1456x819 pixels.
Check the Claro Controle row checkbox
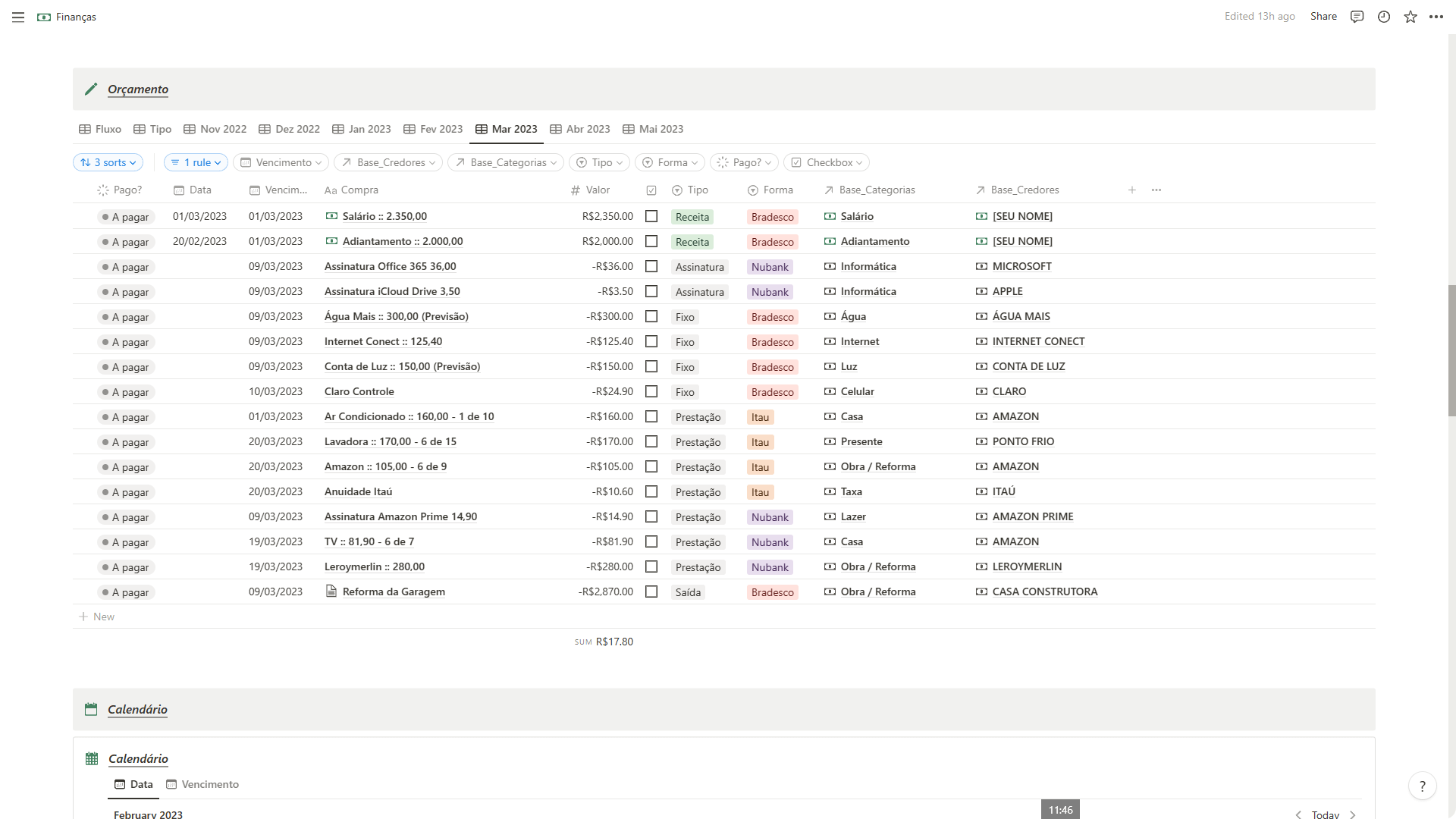click(x=651, y=391)
